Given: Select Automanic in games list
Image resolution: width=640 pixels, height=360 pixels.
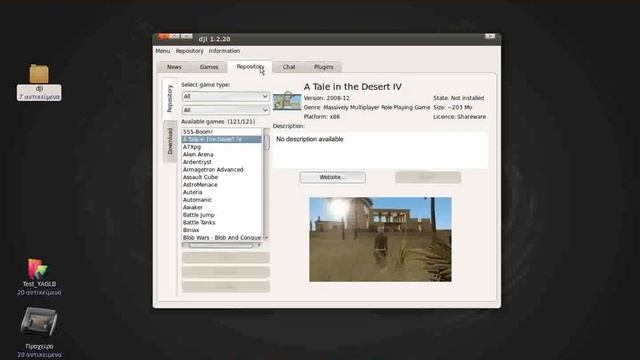Looking at the screenshot, I should (222, 200).
